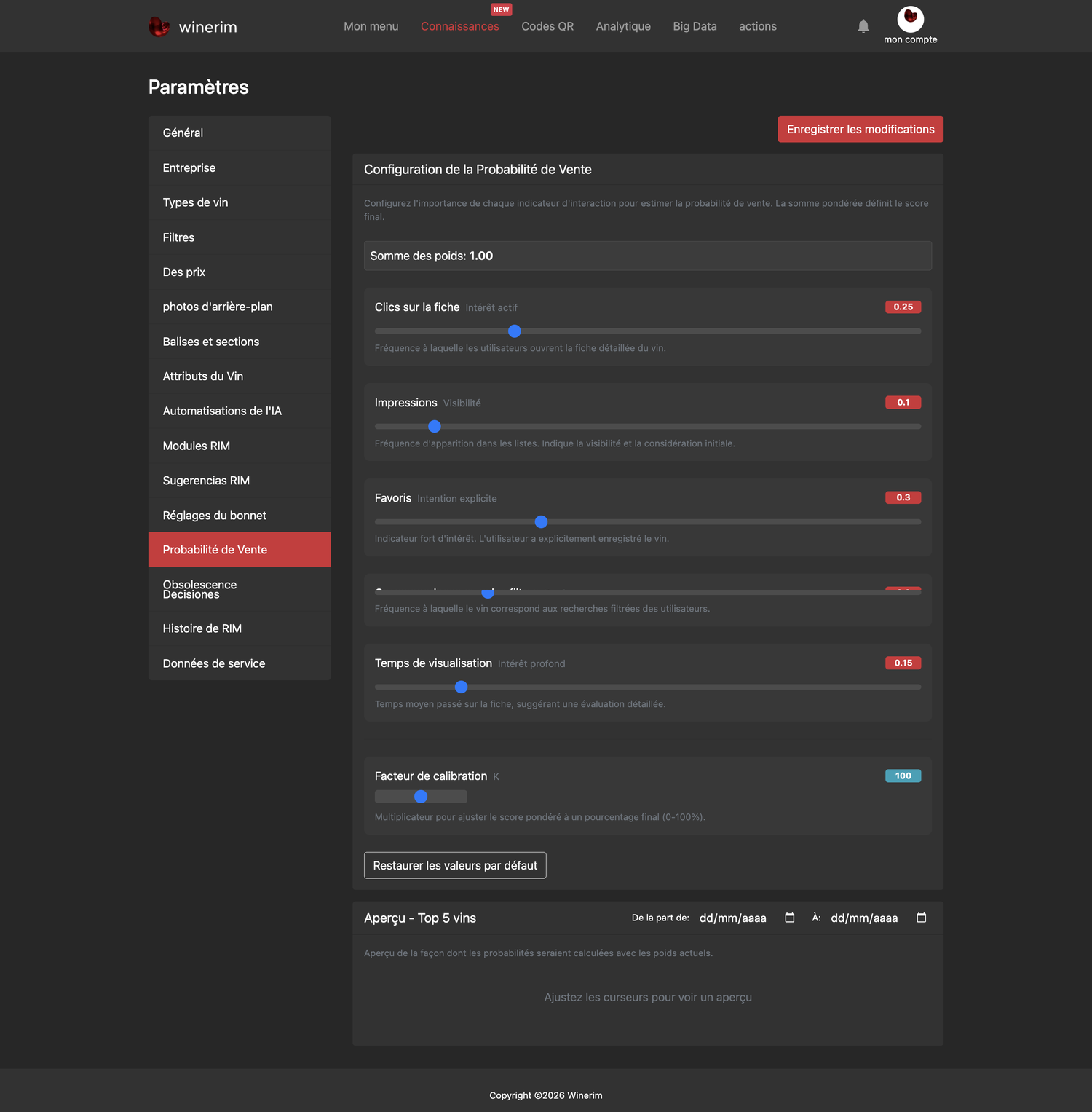1092x1112 pixels.
Task: Click the Aperçu - Top 5 vins heading
Action: pyautogui.click(x=420, y=918)
